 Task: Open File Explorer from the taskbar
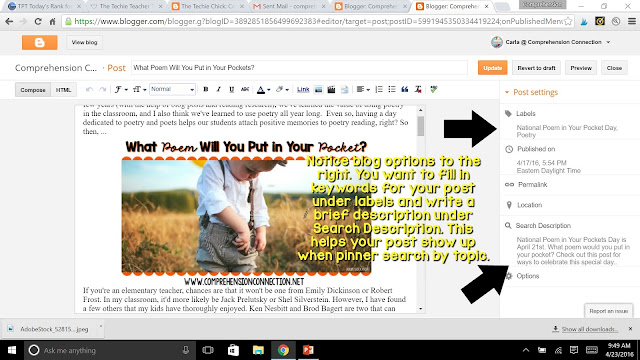point(258,350)
